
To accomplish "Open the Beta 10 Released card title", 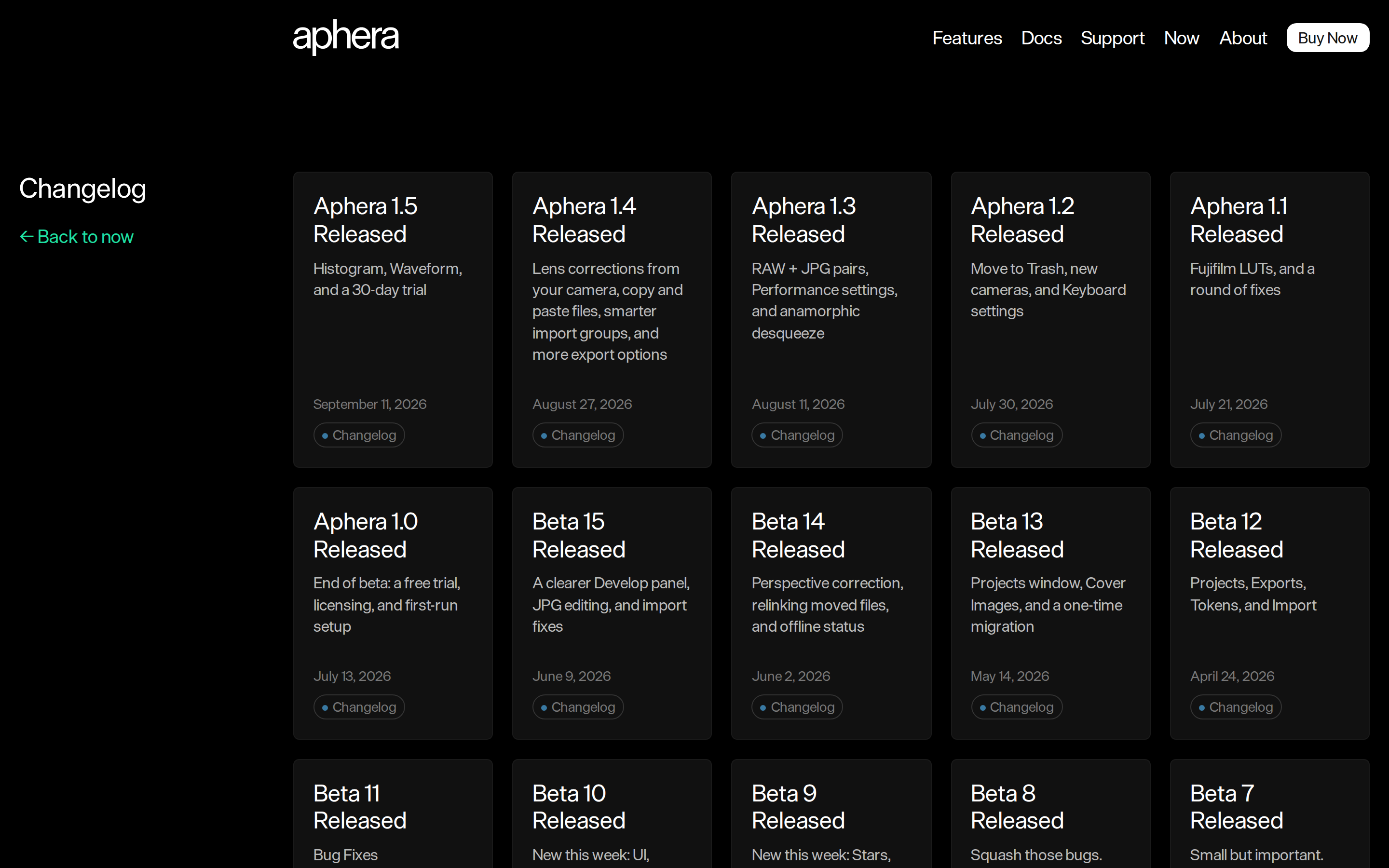I will coord(579,807).
